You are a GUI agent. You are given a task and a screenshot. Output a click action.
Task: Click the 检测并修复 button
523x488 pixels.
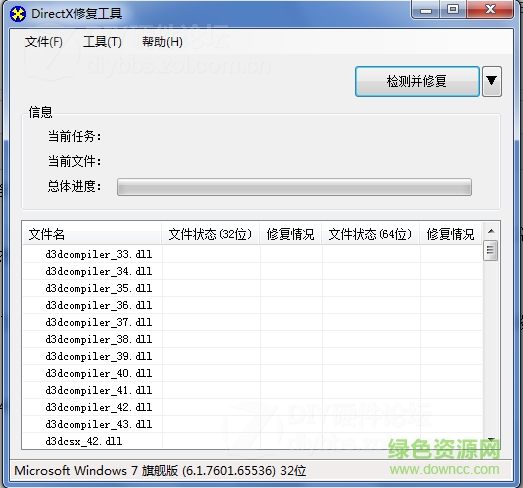tap(417, 81)
